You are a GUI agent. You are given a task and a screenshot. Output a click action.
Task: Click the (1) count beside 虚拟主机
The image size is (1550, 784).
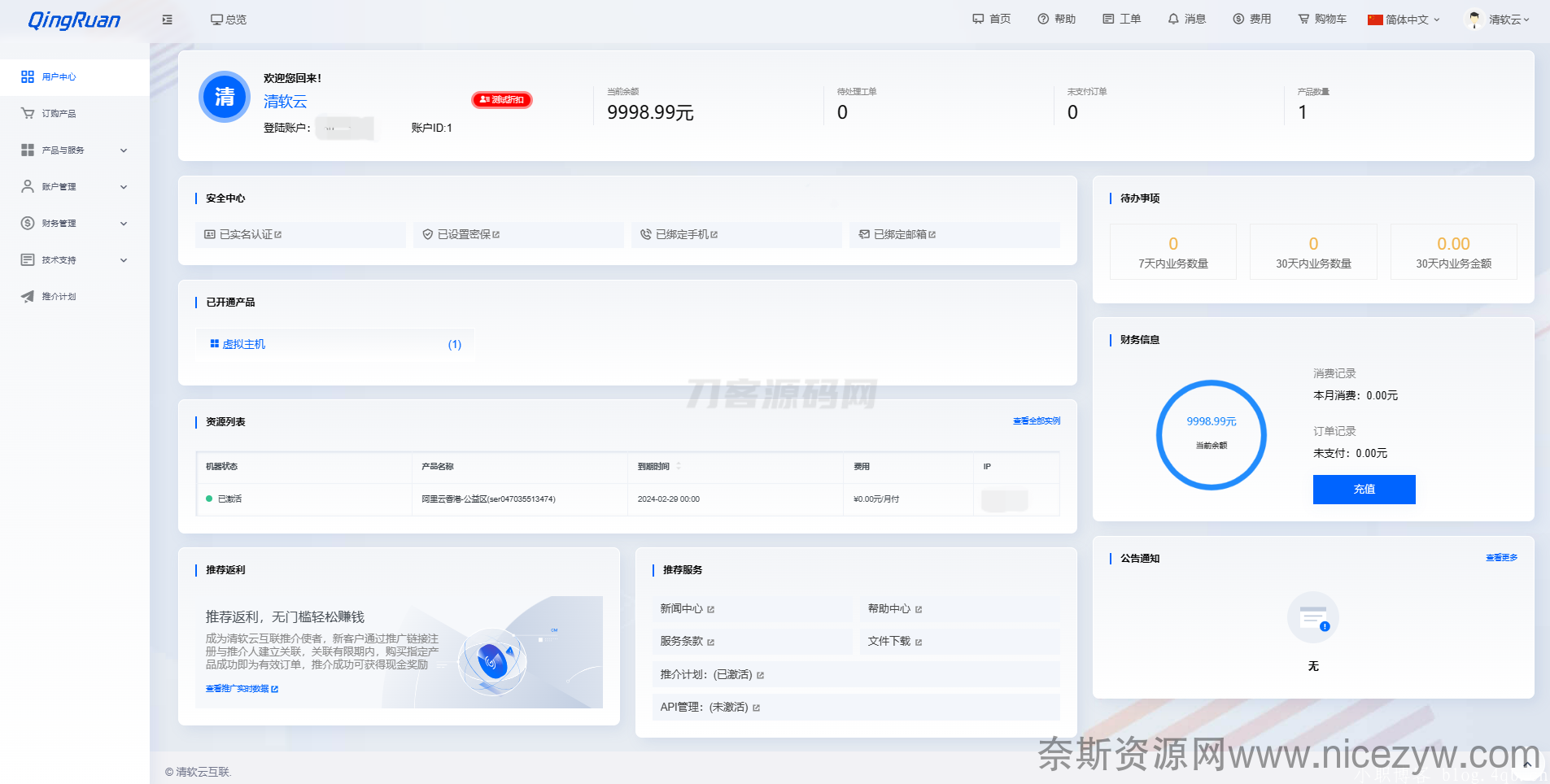click(x=455, y=345)
